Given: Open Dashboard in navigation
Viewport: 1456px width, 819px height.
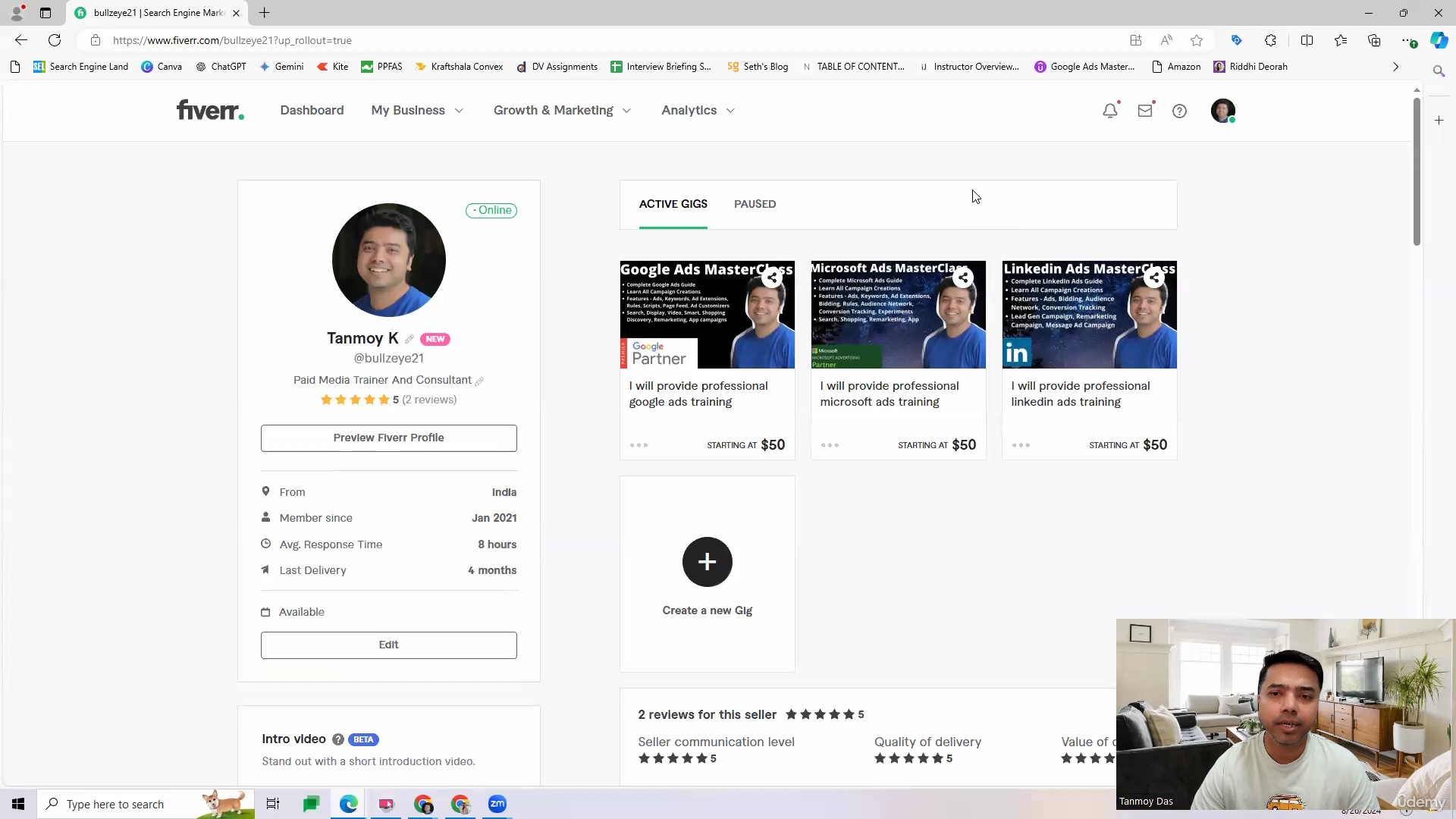Looking at the screenshot, I should point(312,111).
